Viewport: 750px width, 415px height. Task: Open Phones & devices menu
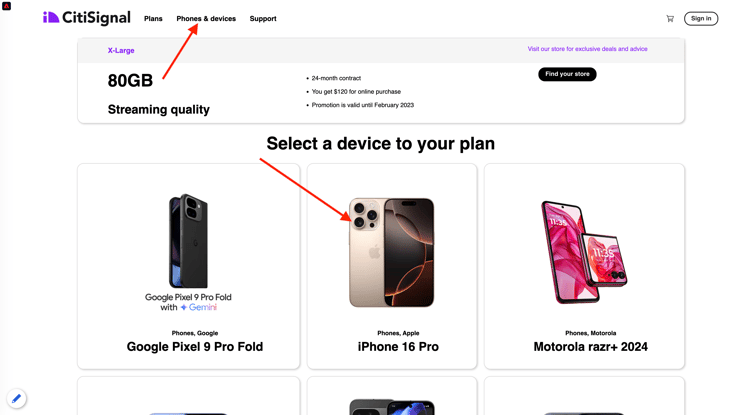tap(206, 19)
